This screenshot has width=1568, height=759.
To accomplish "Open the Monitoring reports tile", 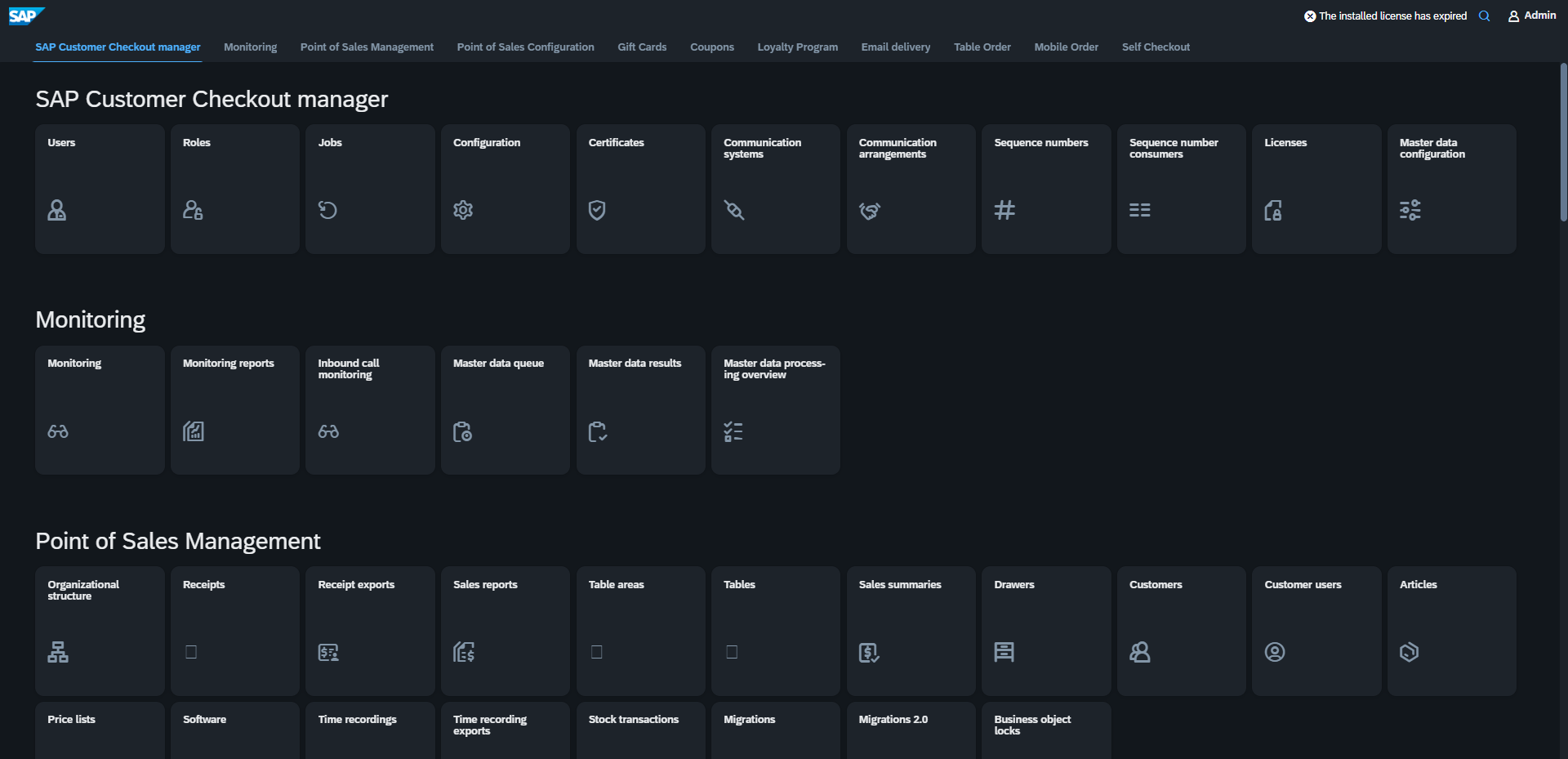I will pyautogui.click(x=234, y=409).
